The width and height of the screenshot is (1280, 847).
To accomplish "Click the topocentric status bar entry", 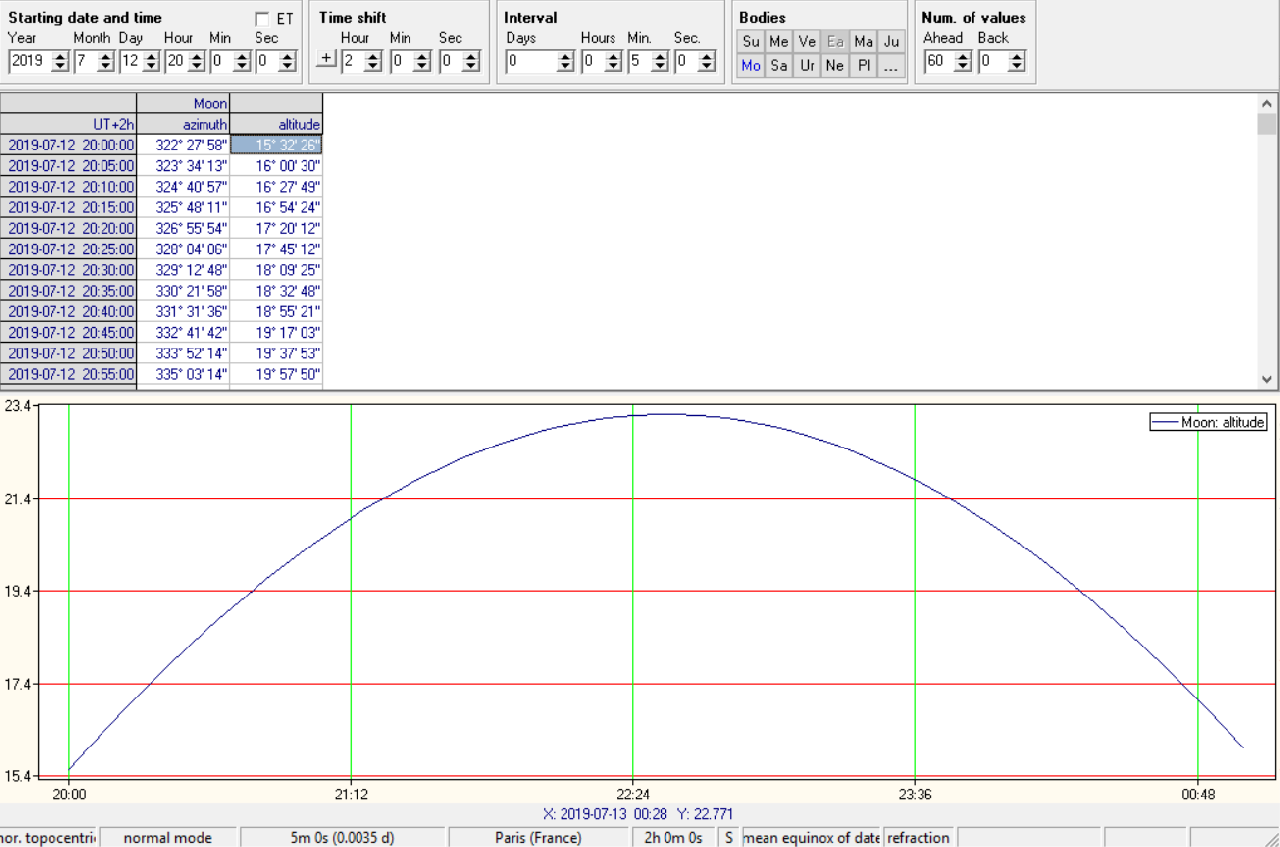I will coord(48,838).
